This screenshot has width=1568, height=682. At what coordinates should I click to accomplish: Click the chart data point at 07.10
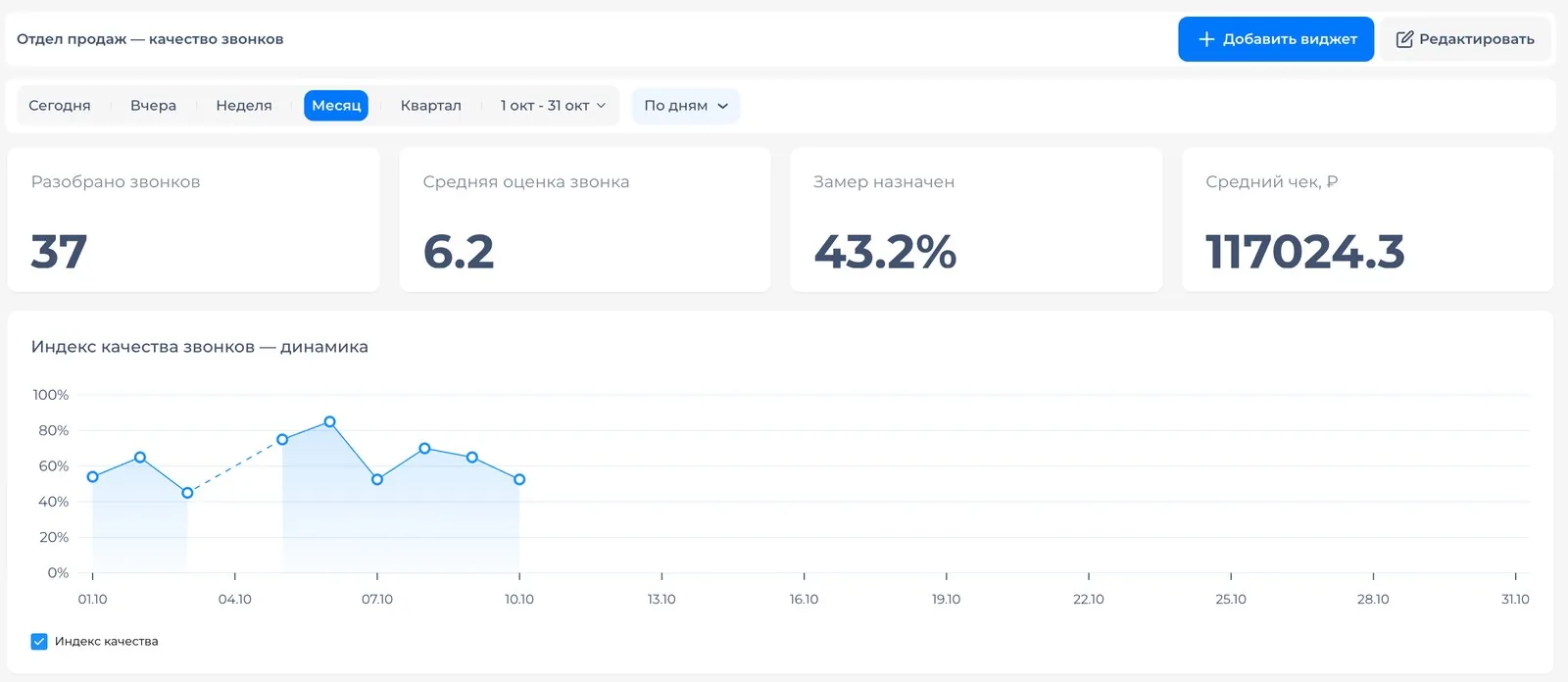click(x=377, y=479)
